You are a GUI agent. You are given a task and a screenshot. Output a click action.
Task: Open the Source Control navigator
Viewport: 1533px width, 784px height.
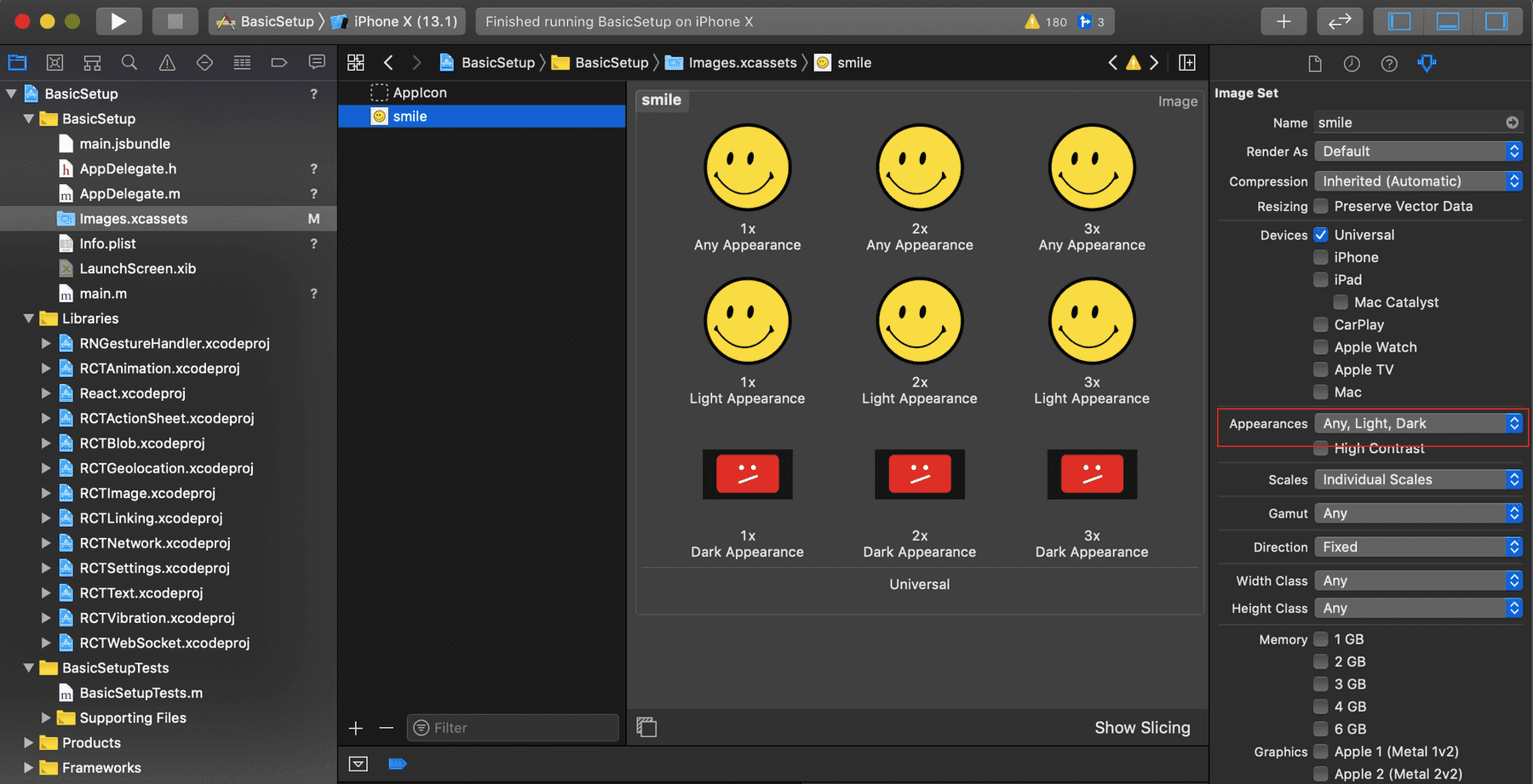[55, 62]
